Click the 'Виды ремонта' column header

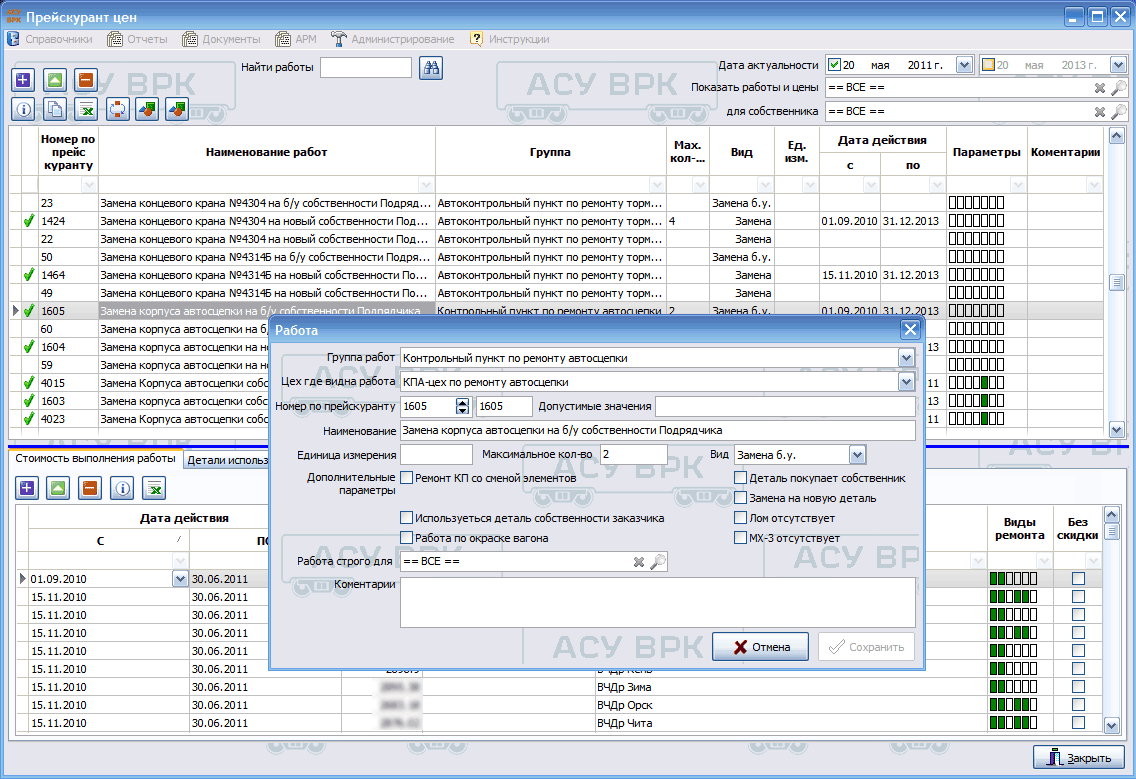(1019, 528)
